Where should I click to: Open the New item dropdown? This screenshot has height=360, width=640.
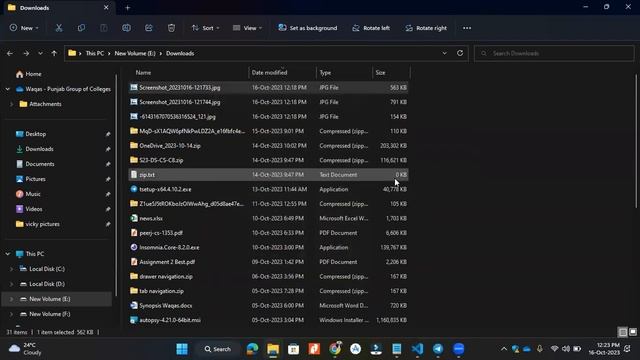24,28
